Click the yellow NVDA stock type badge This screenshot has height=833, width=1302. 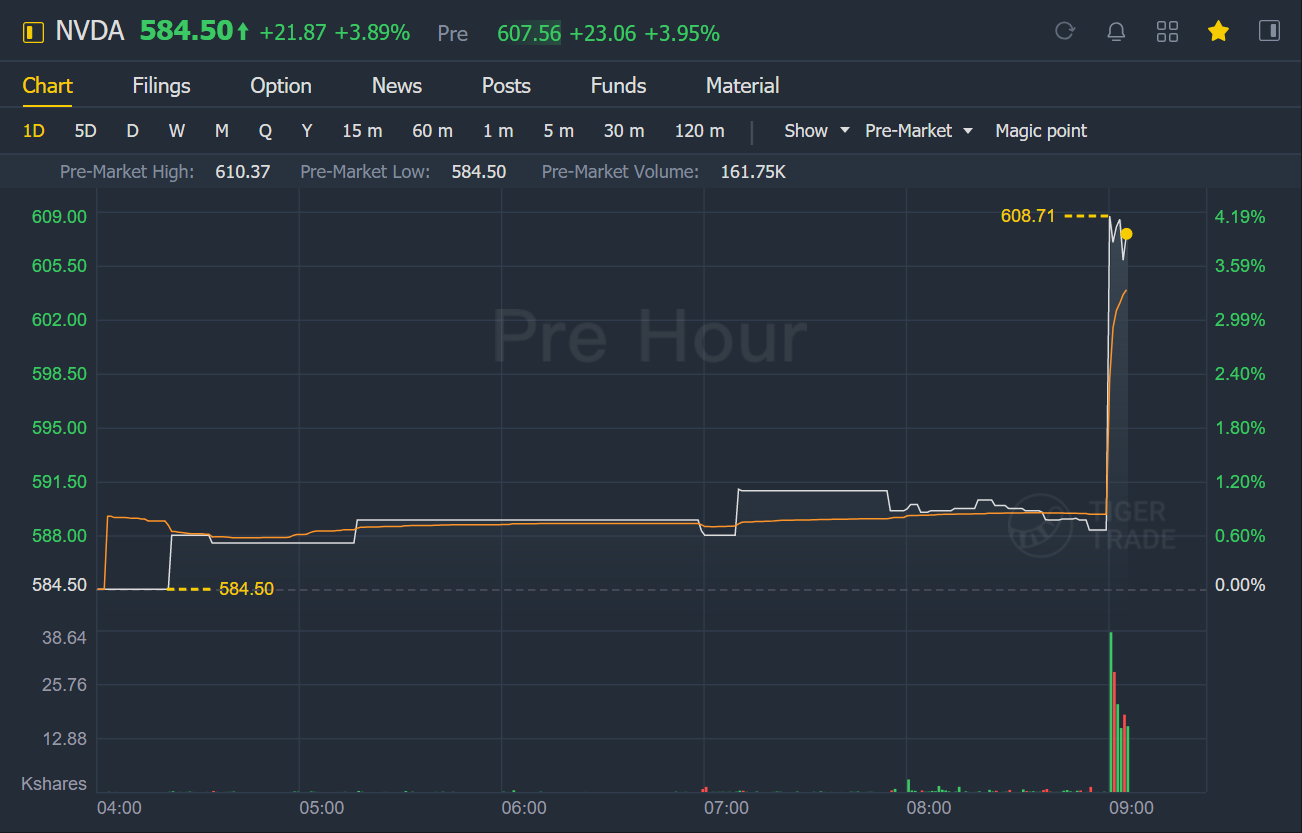click(x=34, y=32)
